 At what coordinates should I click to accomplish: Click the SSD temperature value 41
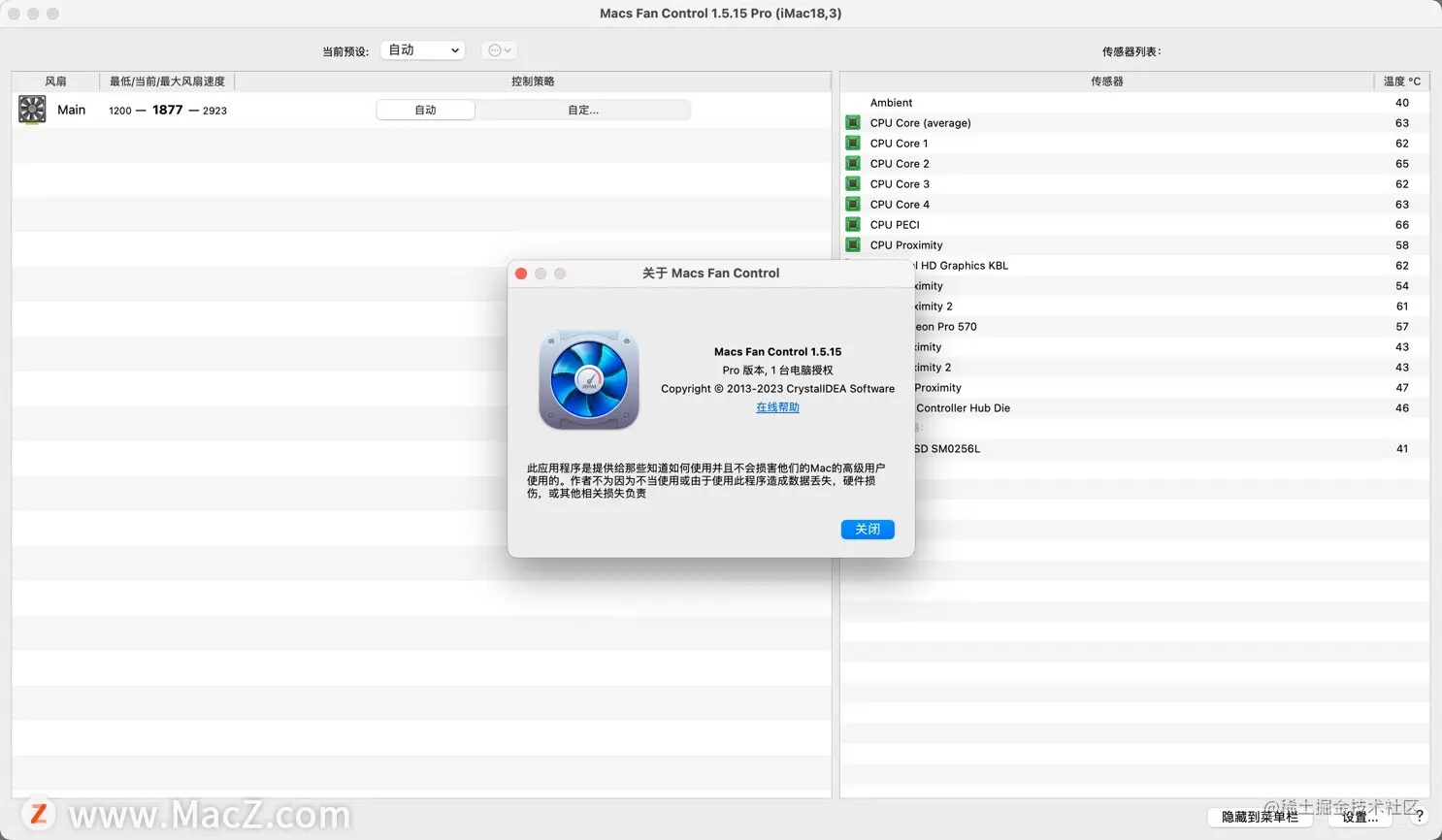[1402, 449]
